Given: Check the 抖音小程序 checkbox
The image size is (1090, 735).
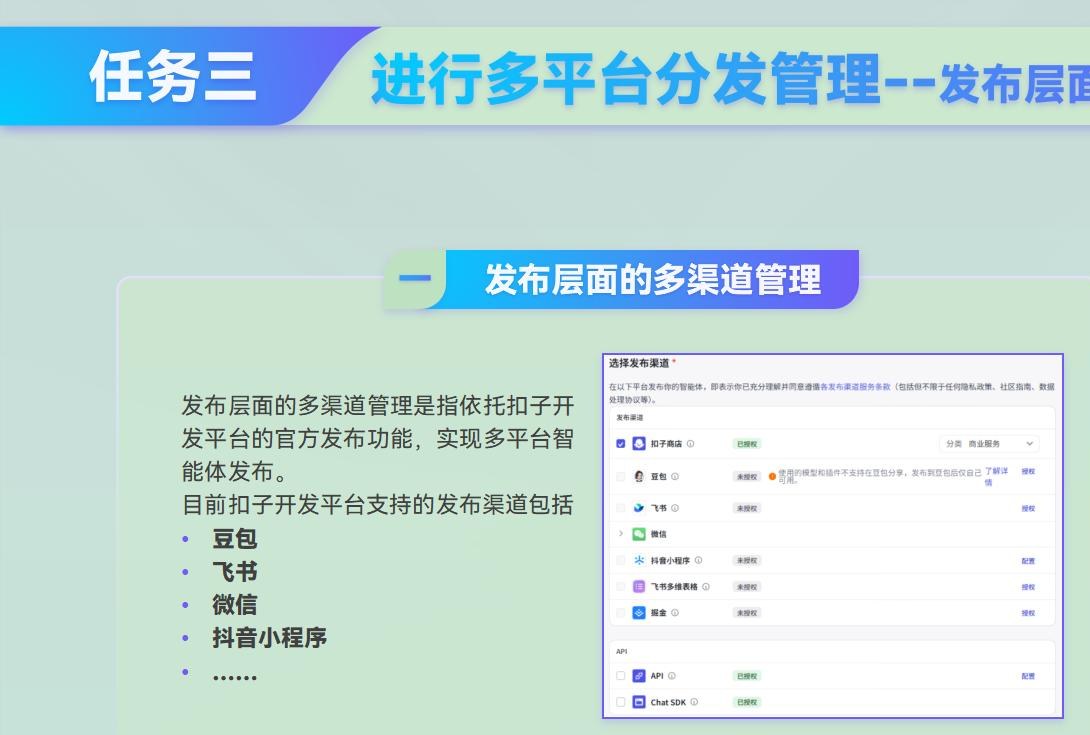Looking at the screenshot, I should (621, 560).
